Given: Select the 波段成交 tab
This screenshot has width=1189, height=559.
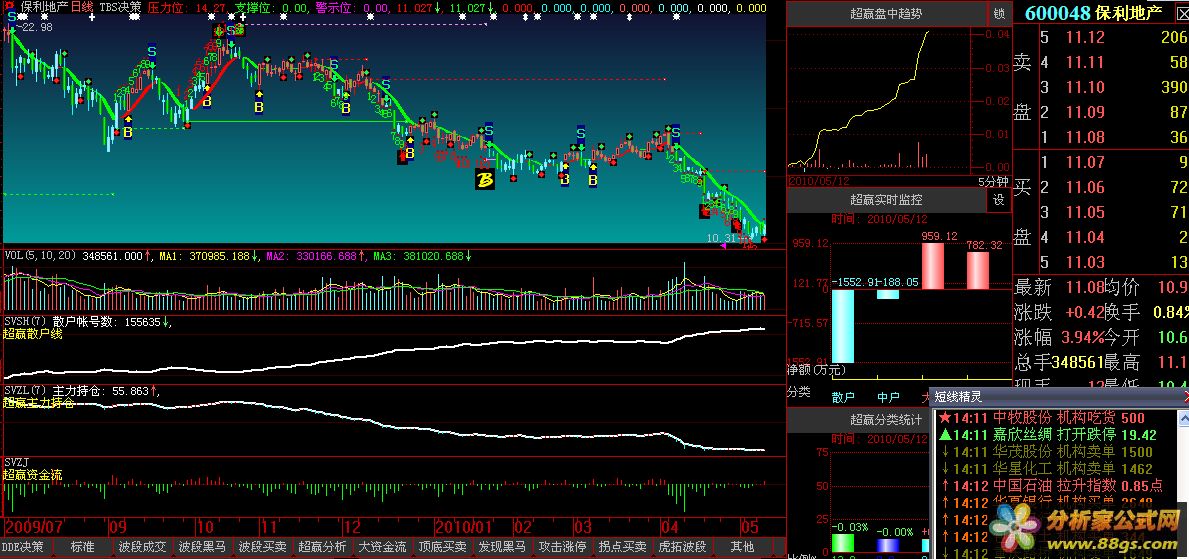Looking at the screenshot, I should click(142, 547).
